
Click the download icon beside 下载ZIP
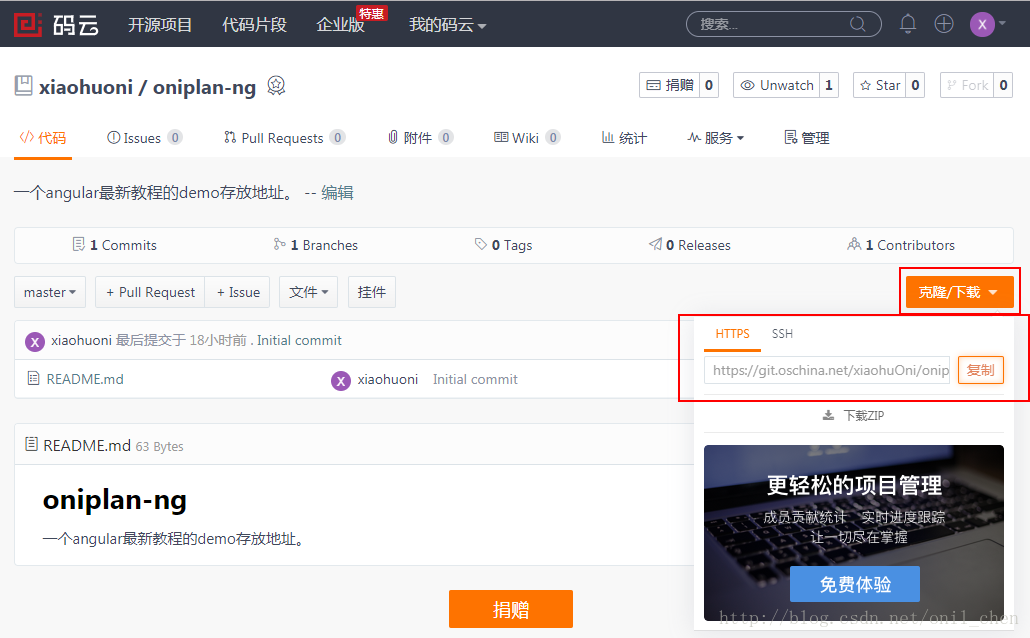coord(828,415)
